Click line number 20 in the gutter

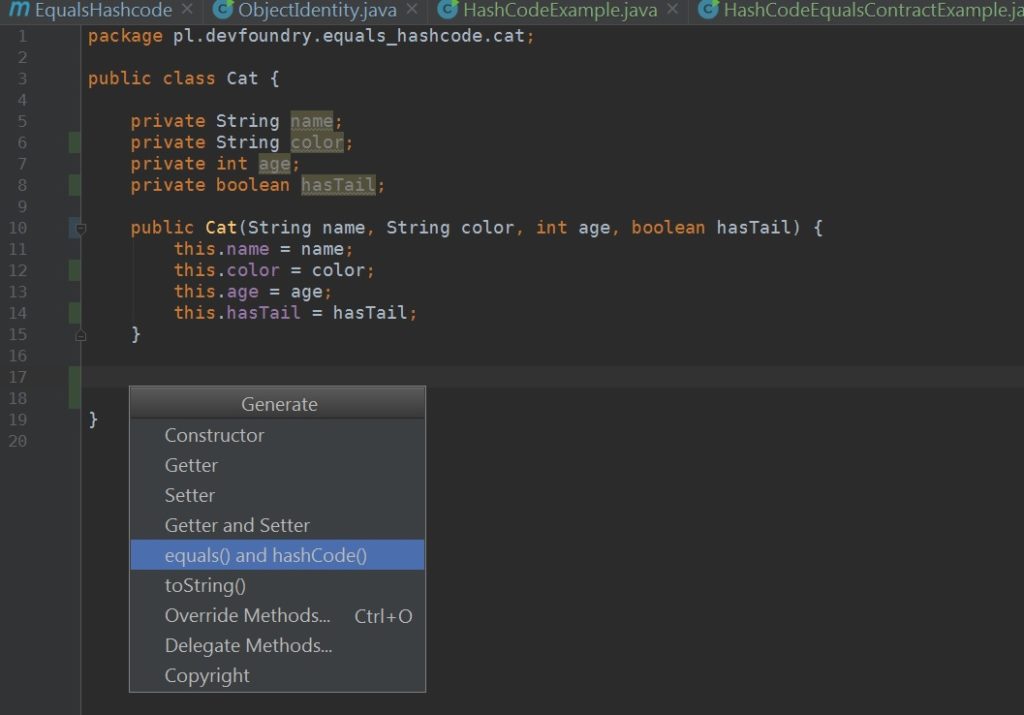coord(18,441)
